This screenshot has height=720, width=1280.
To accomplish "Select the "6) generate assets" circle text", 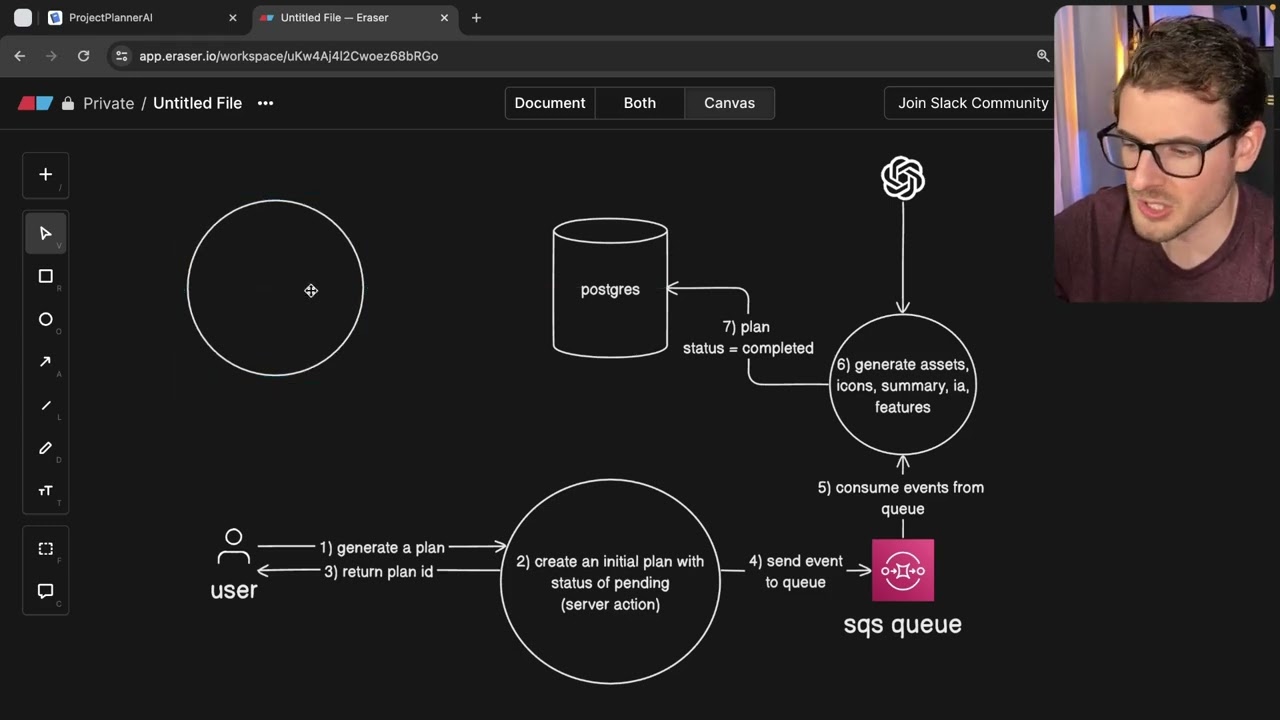I will point(903,385).
